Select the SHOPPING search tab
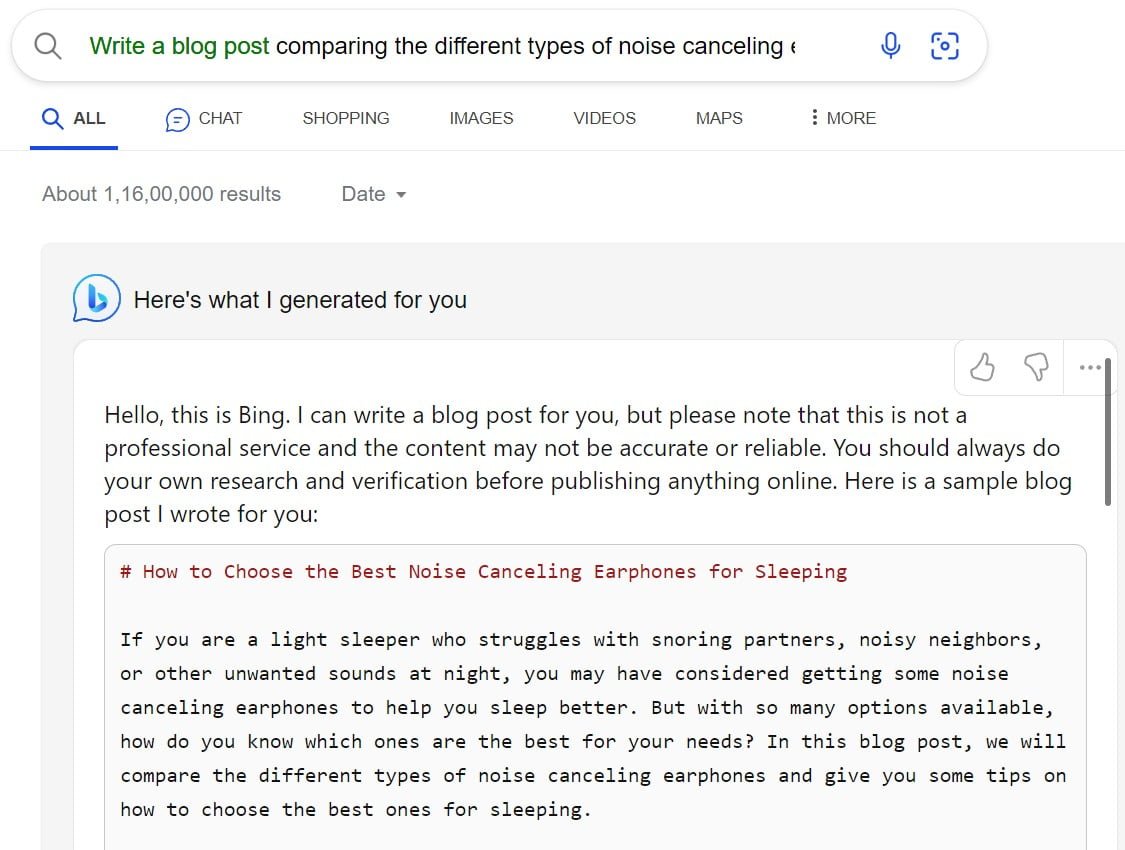This screenshot has width=1125, height=850. [x=345, y=117]
